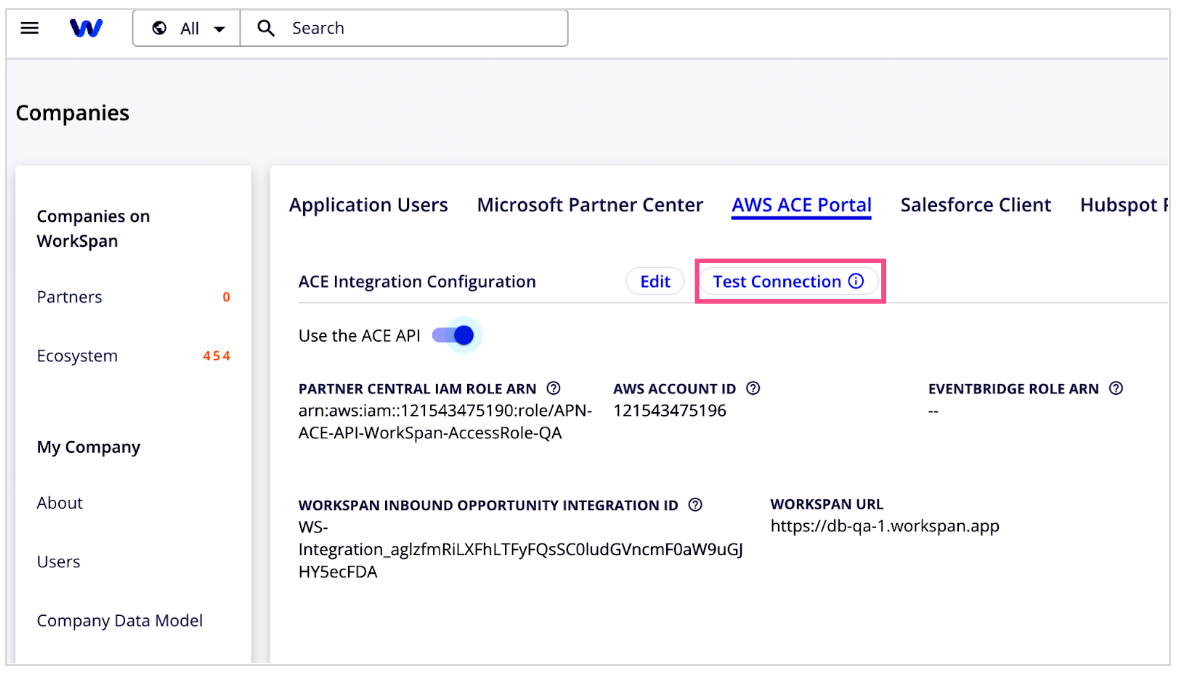Screen dimensions: 1182x678
Task: Open help icon for EventBridge Role ARN
Action: coord(1116,388)
